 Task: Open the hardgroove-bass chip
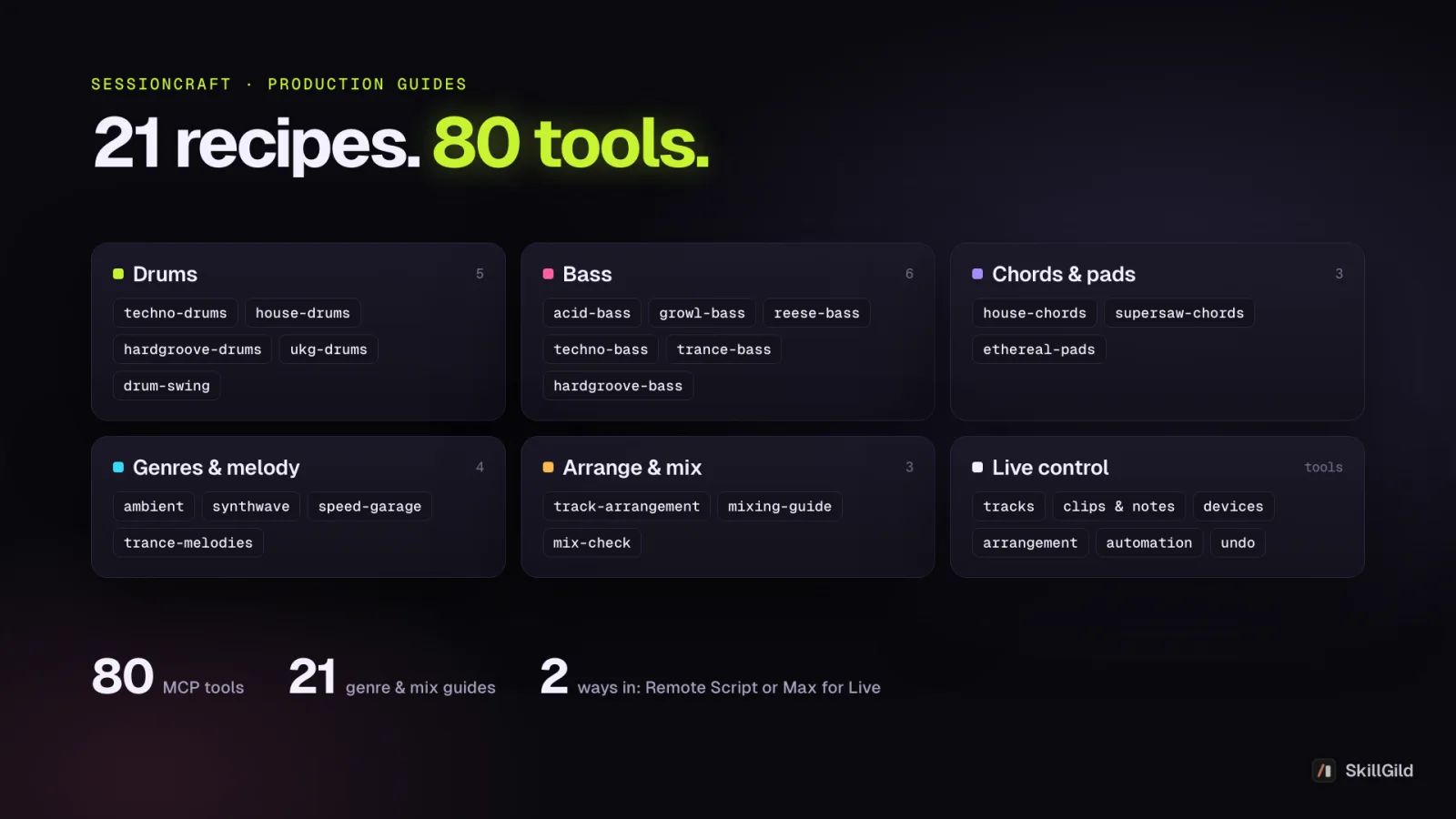pos(618,386)
